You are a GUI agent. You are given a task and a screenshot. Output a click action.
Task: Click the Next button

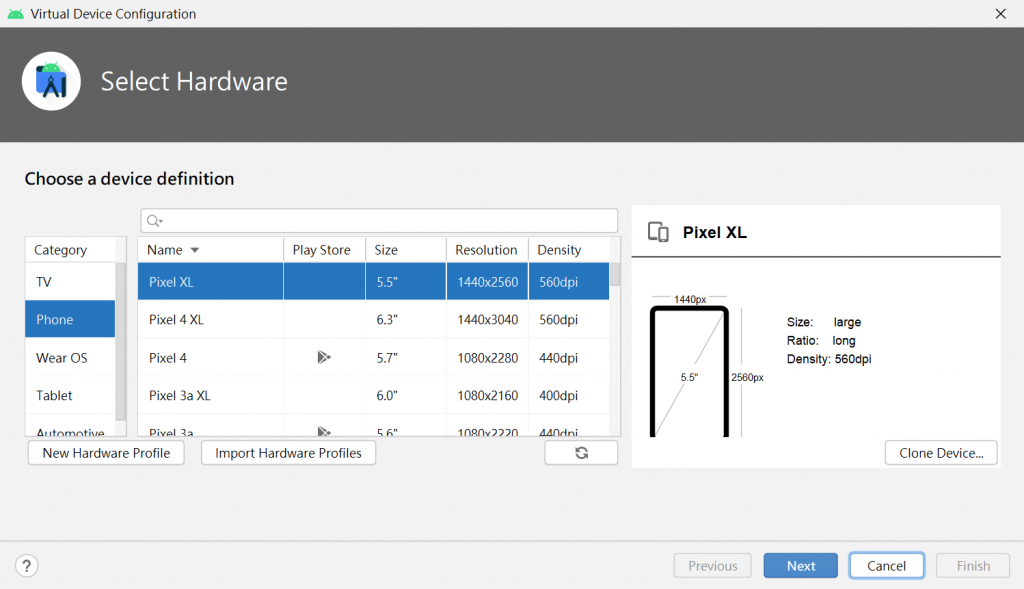[801, 565]
